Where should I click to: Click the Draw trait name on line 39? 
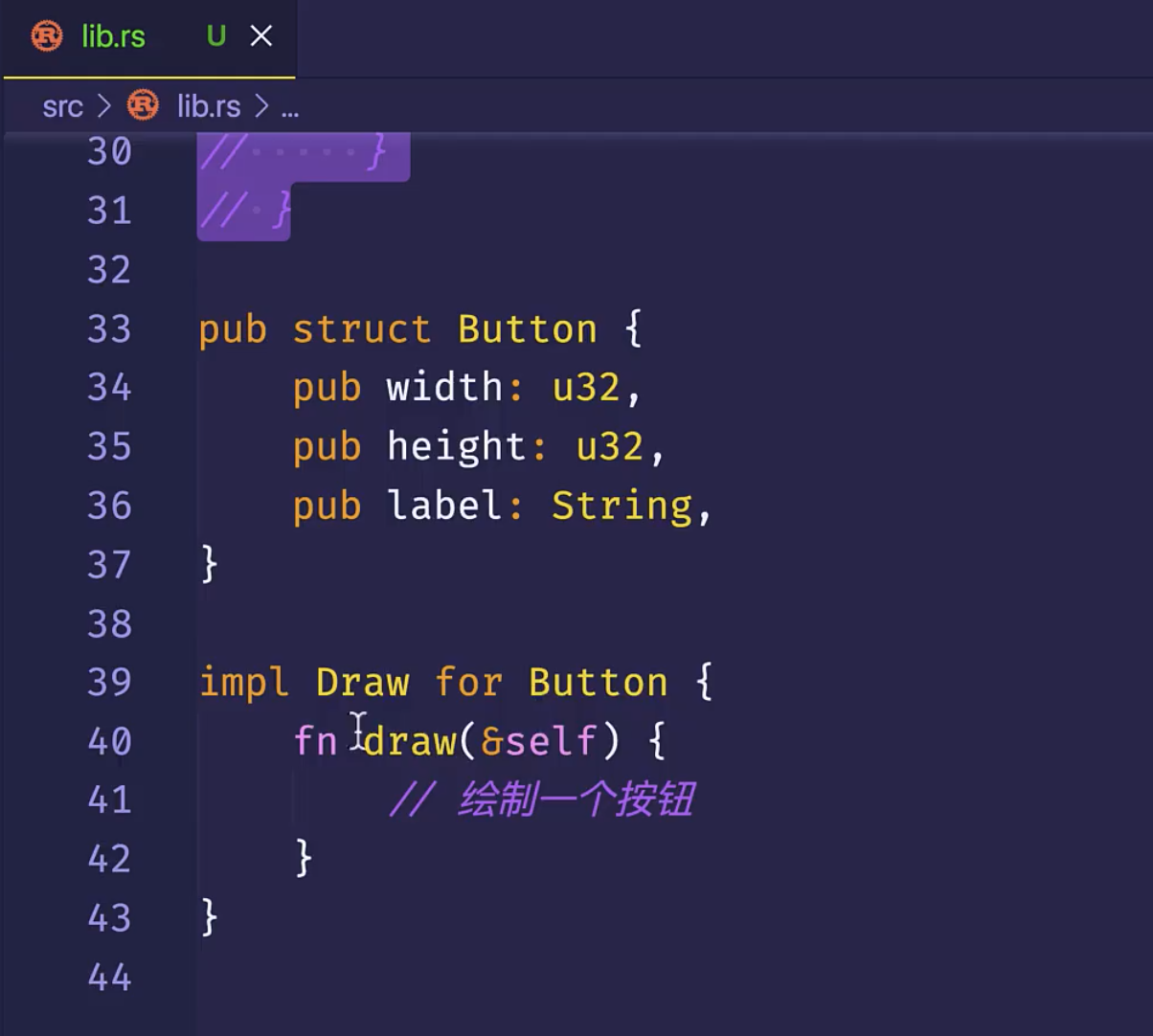pos(362,683)
